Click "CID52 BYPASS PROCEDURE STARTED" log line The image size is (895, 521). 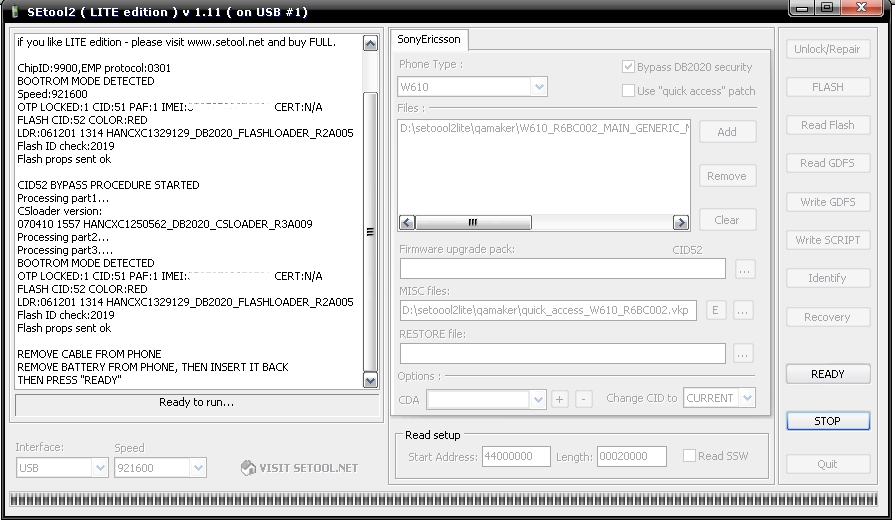108,185
